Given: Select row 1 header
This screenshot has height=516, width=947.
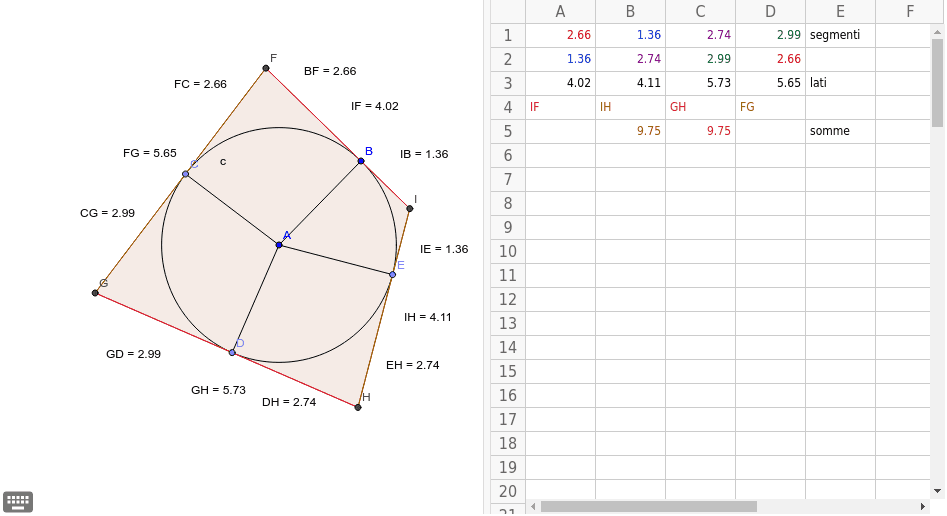Looking at the screenshot, I should click(507, 35).
